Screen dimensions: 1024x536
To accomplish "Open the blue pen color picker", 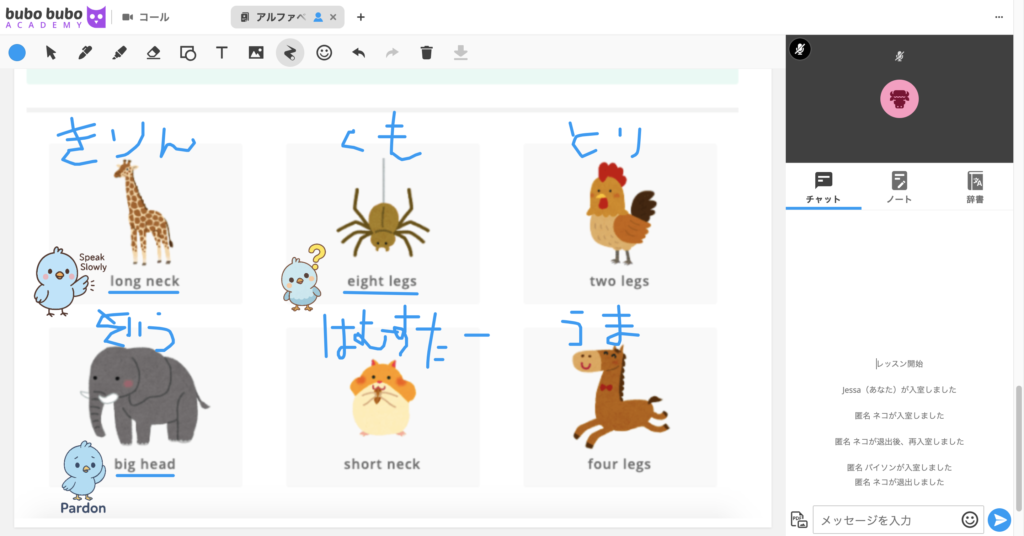I will pyautogui.click(x=17, y=53).
